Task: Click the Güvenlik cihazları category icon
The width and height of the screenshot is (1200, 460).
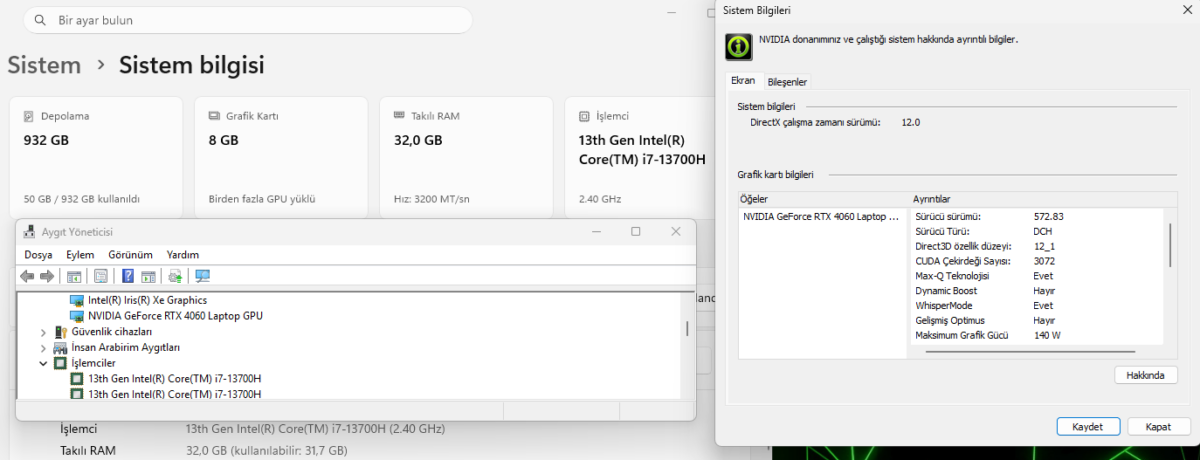Action: 61,331
